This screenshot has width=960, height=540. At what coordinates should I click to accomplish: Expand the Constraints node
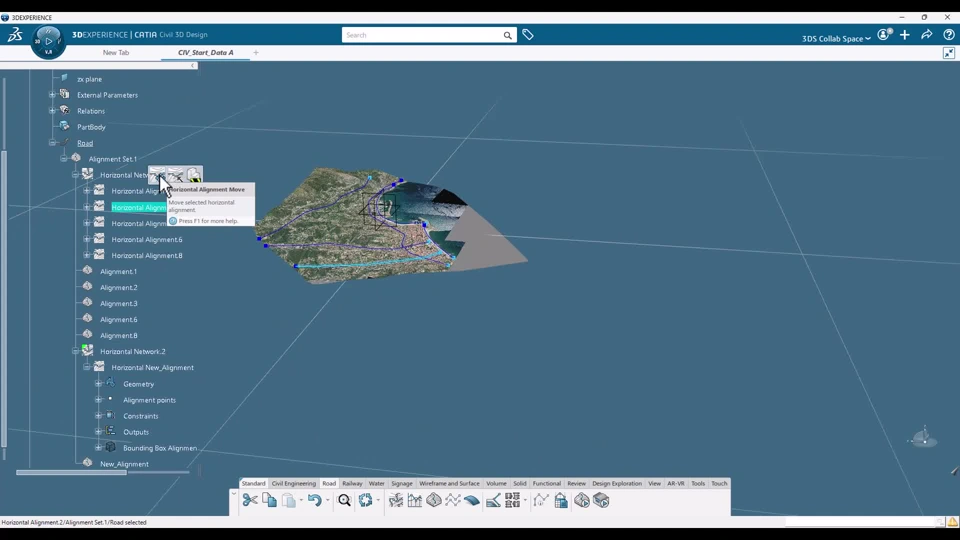99,416
